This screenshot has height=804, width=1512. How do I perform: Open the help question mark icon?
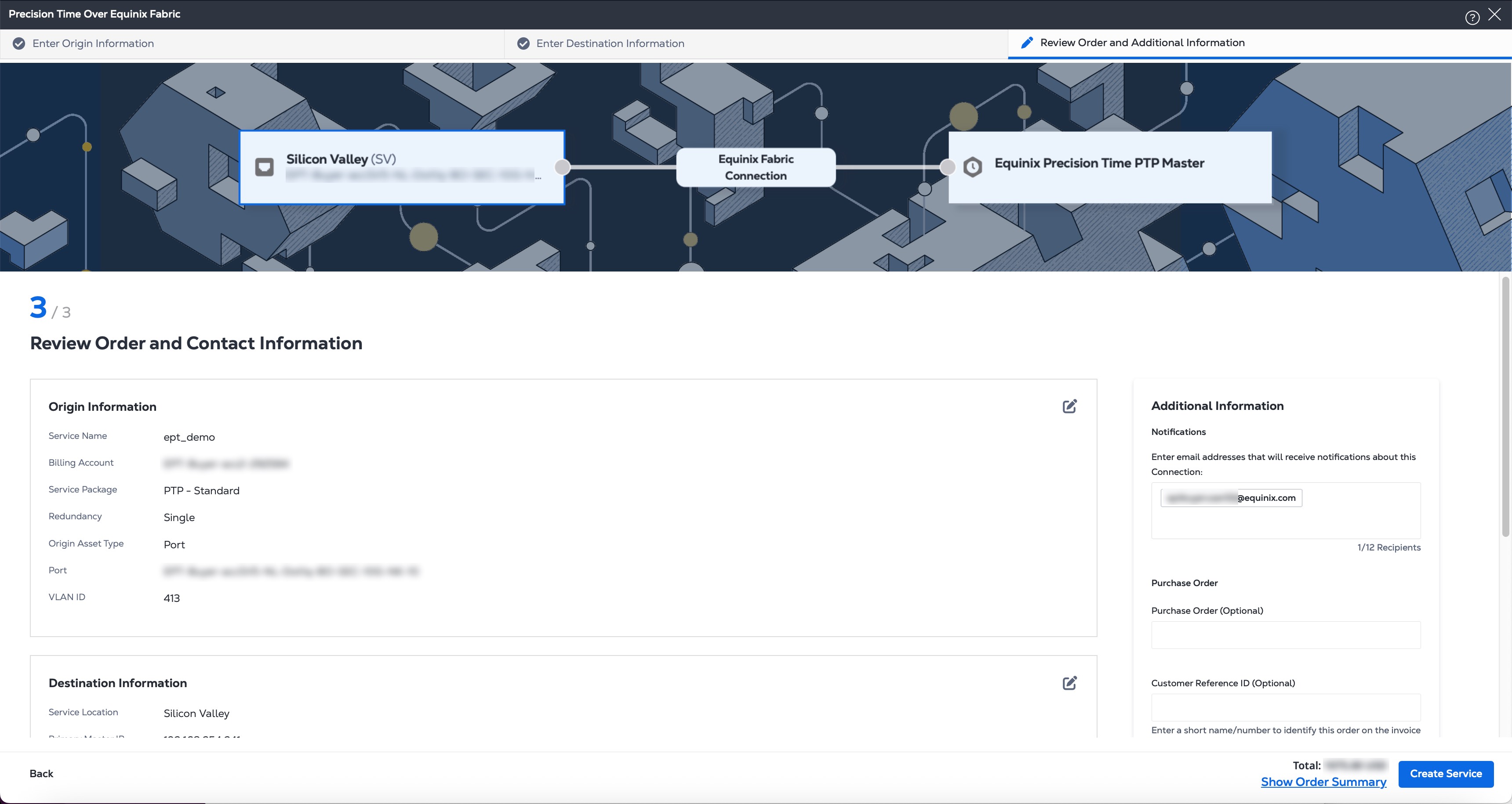[1472, 18]
